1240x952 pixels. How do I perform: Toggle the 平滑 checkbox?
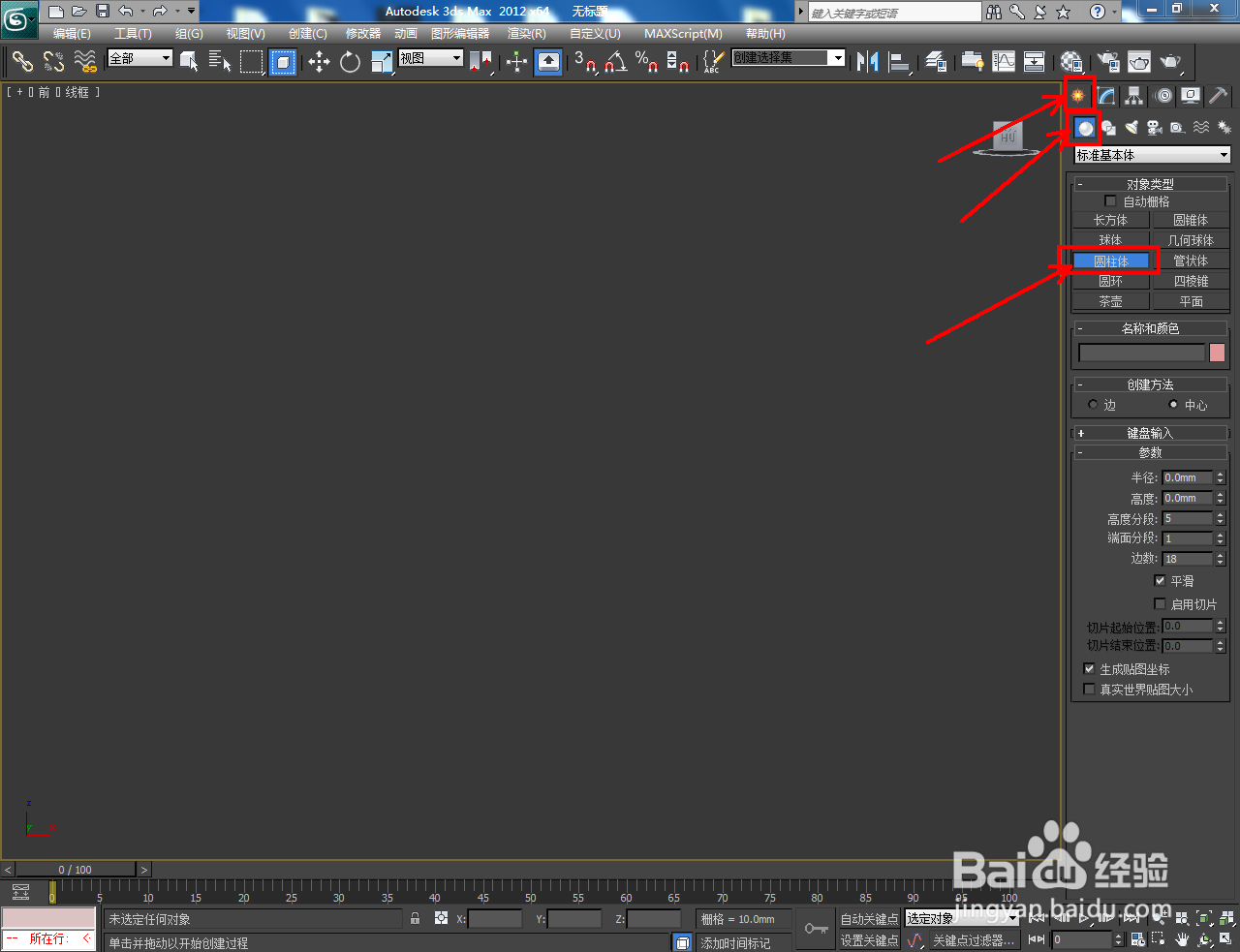1160,581
